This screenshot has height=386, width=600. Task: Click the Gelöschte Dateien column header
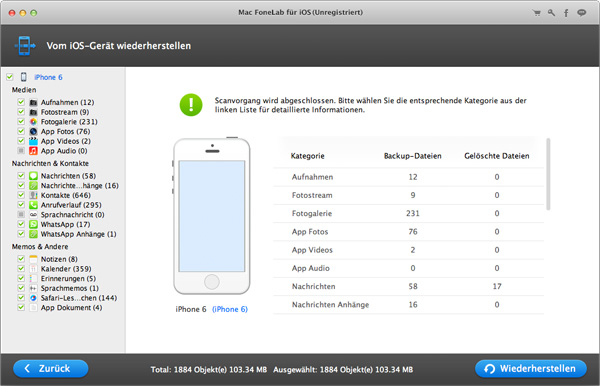click(x=497, y=156)
